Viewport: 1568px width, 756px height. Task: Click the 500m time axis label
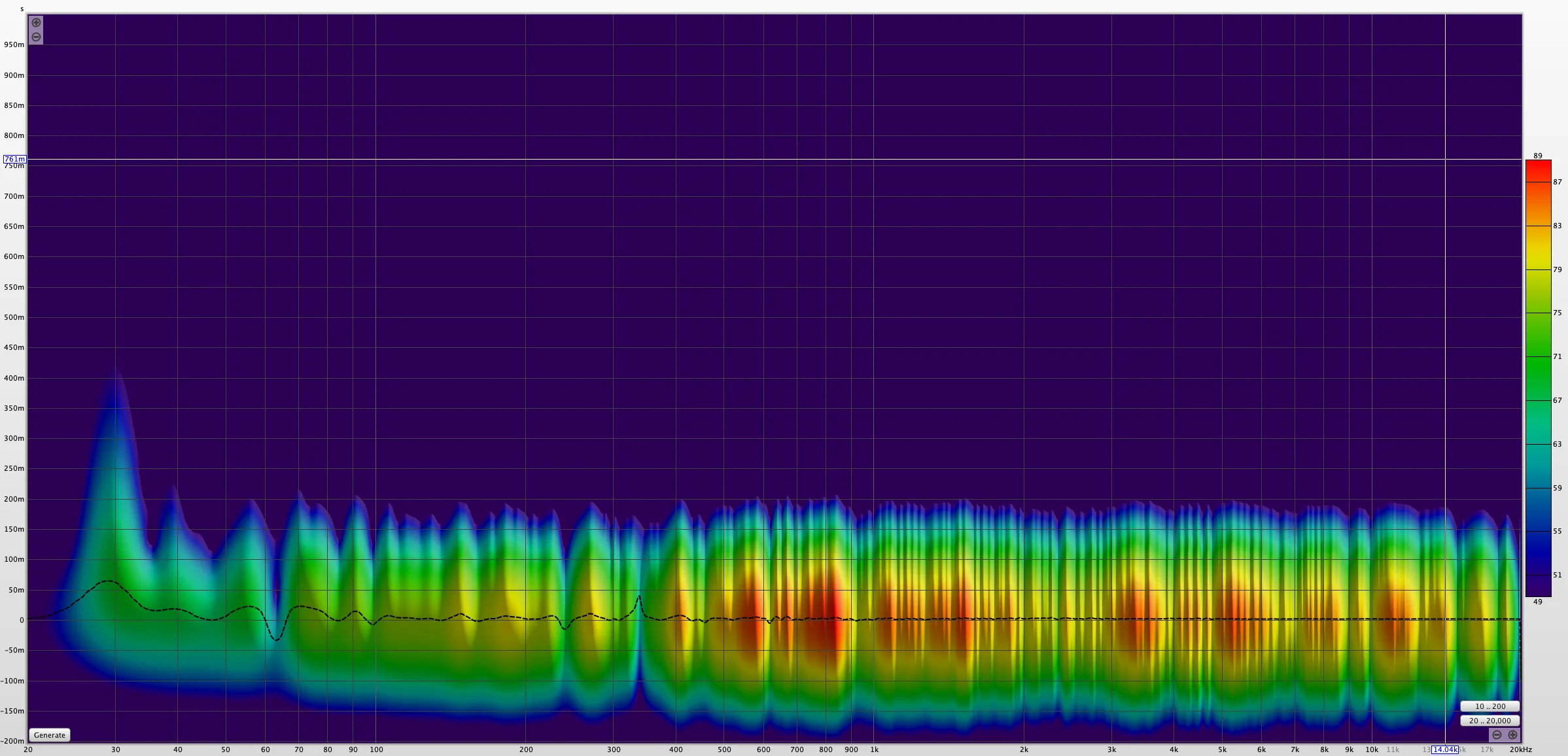point(14,317)
